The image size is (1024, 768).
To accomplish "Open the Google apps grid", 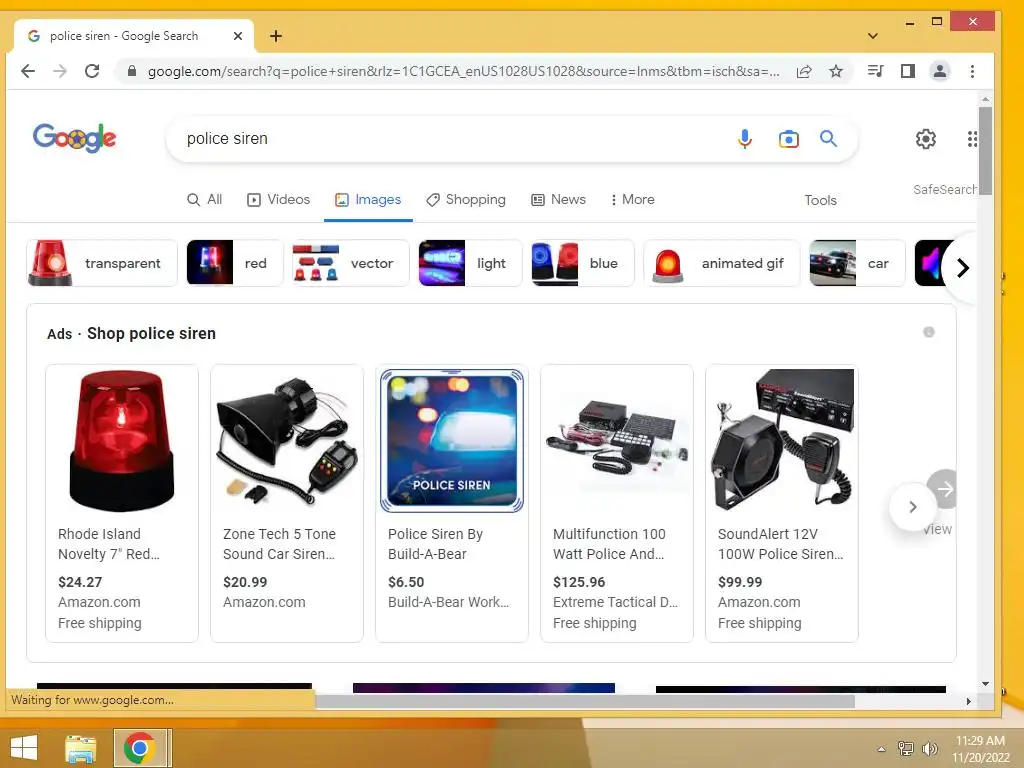I will click(x=972, y=138).
